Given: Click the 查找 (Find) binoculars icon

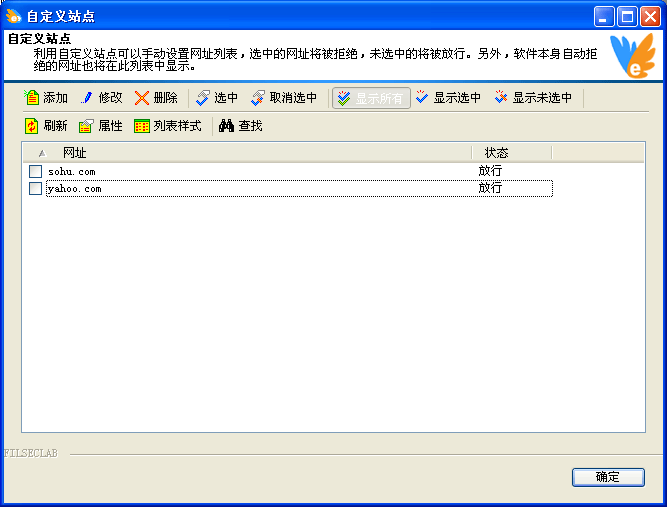Looking at the screenshot, I should point(227,126).
